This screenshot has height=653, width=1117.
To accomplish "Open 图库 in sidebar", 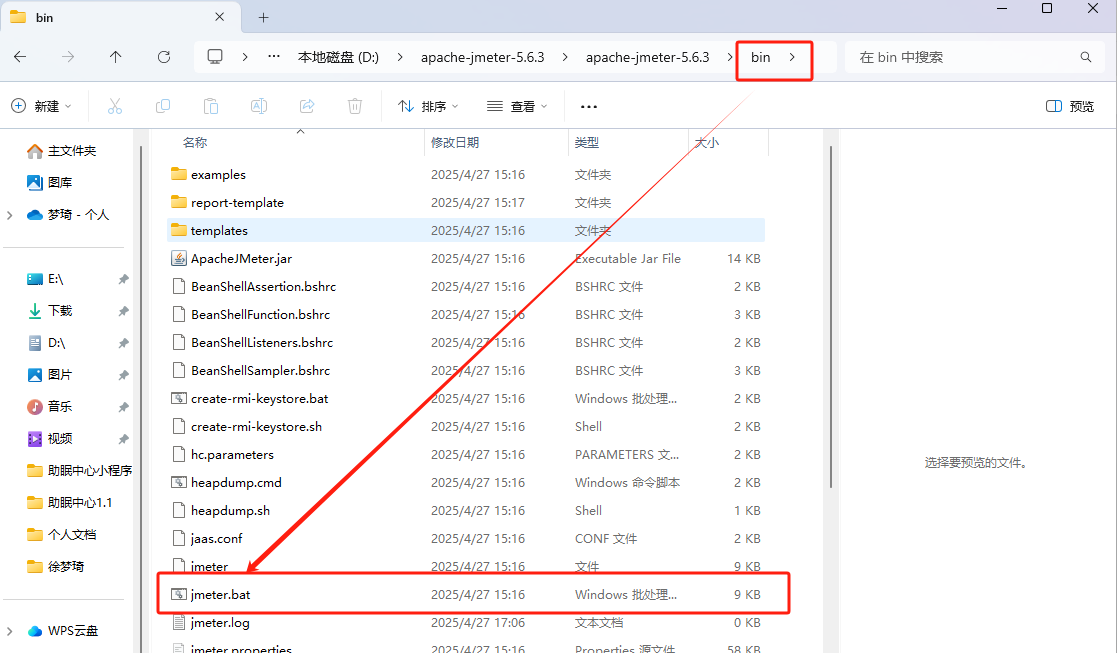I will click(x=49, y=182).
